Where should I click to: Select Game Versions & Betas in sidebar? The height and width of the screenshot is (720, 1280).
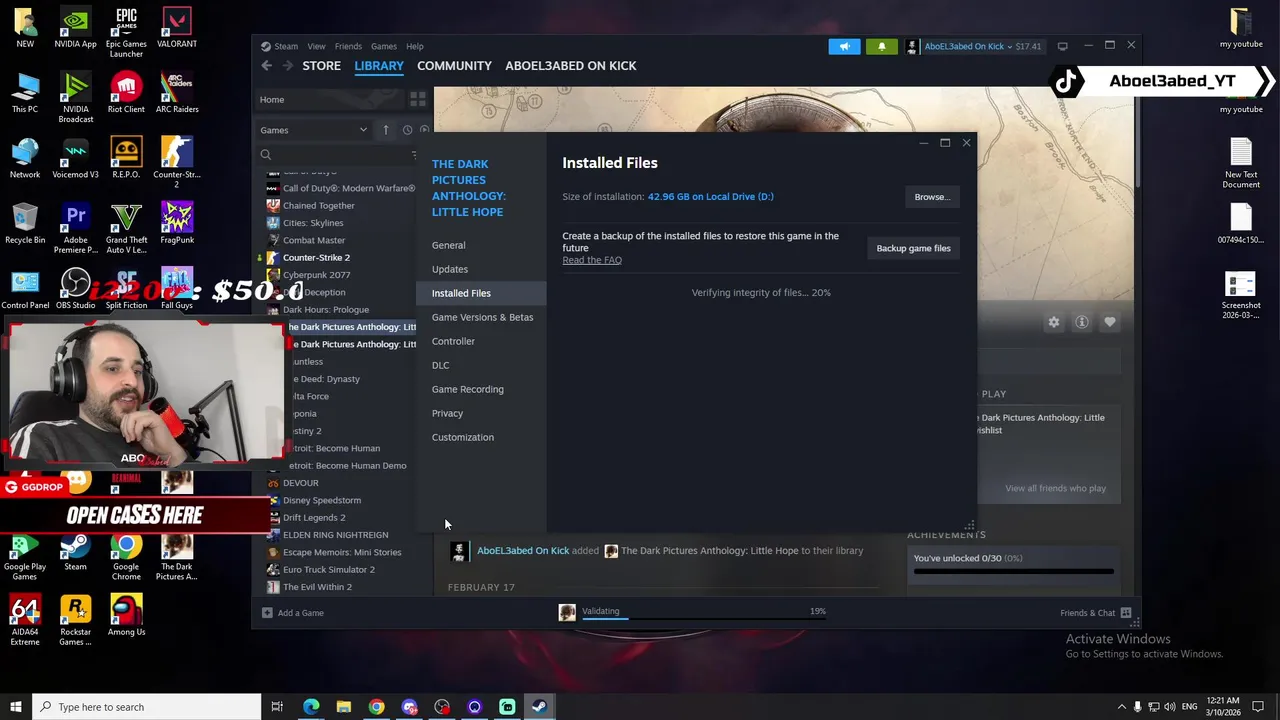481,317
